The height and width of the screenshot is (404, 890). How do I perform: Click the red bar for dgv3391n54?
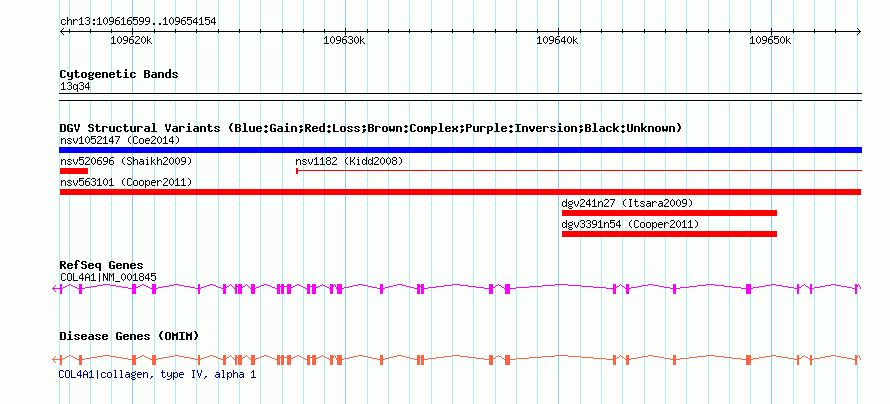click(x=669, y=234)
